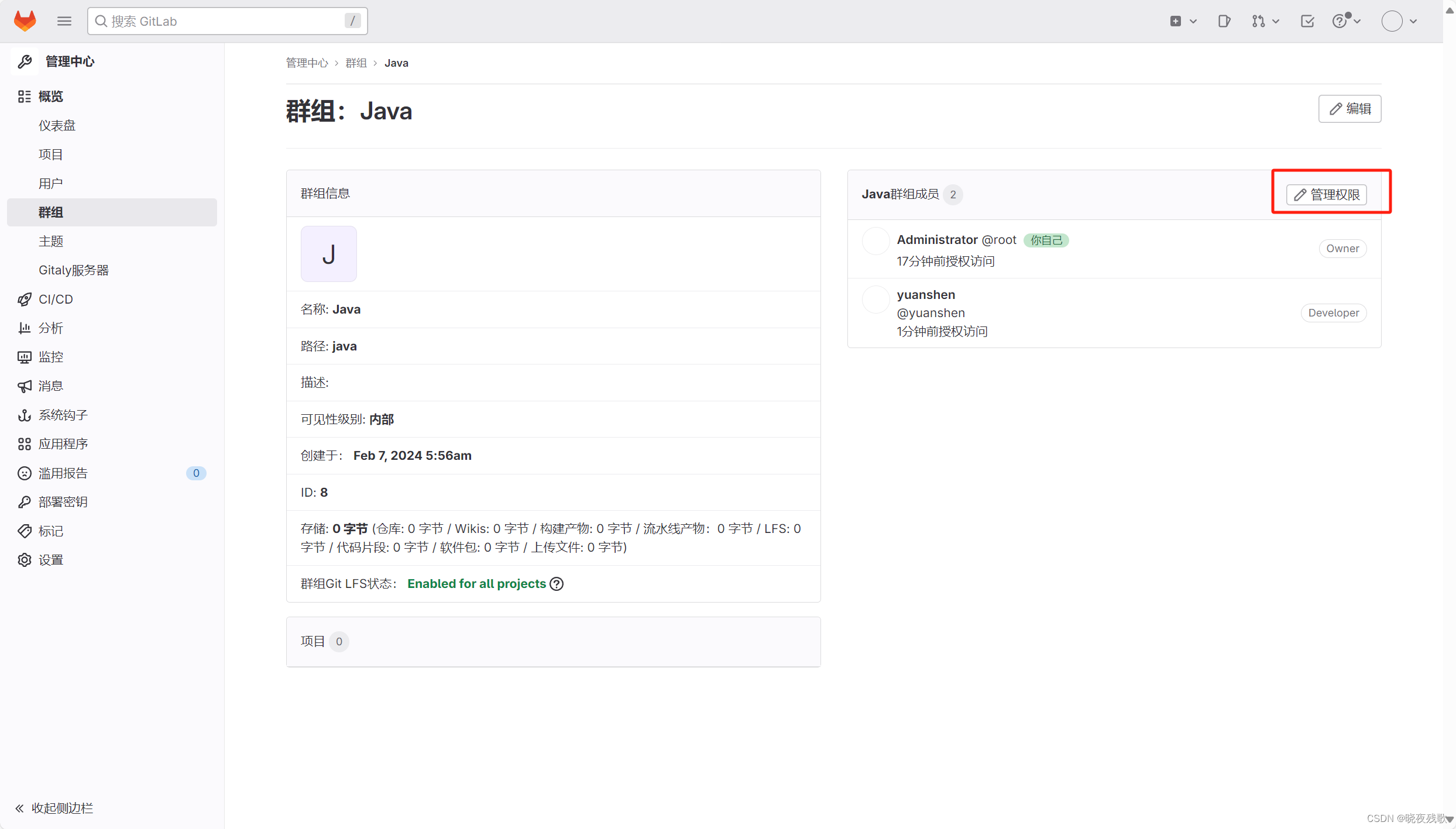Screen dimensions: 1456x829
Task: Click Java breadcrumb link
Action: (x=396, y=63)
